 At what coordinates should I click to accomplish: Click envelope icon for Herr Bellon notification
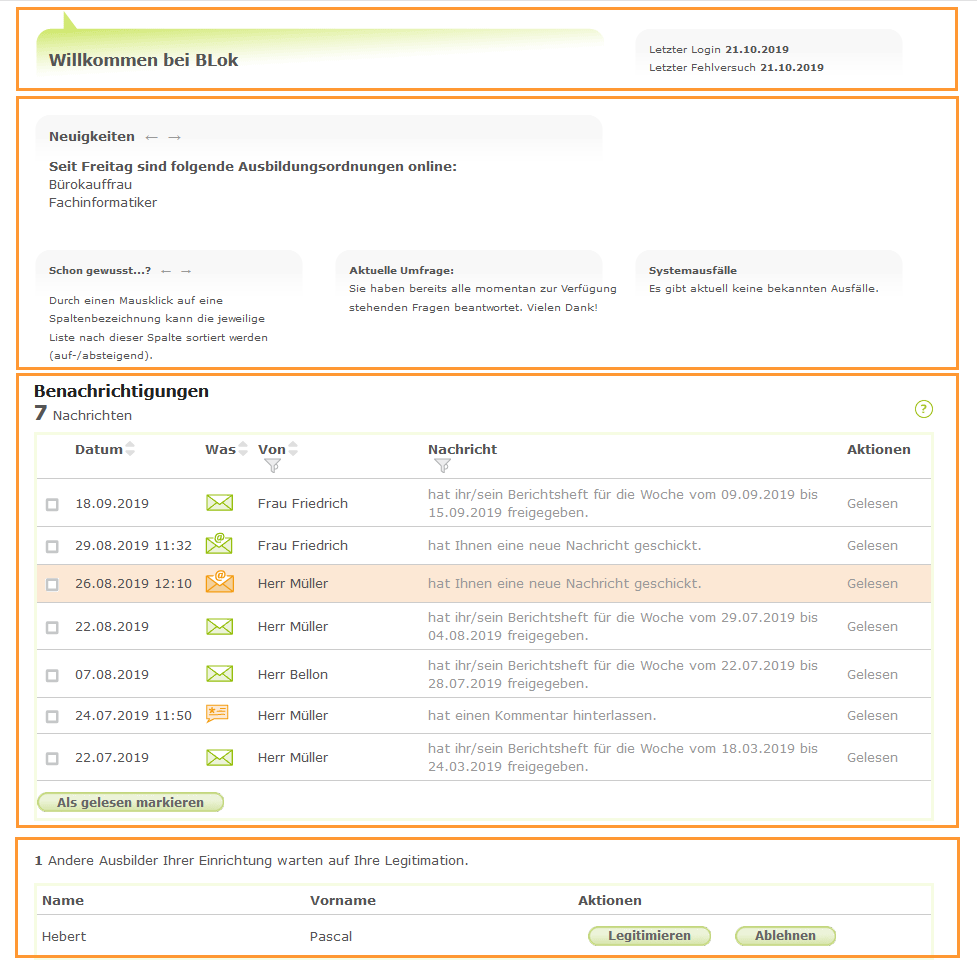coord(219,674)
